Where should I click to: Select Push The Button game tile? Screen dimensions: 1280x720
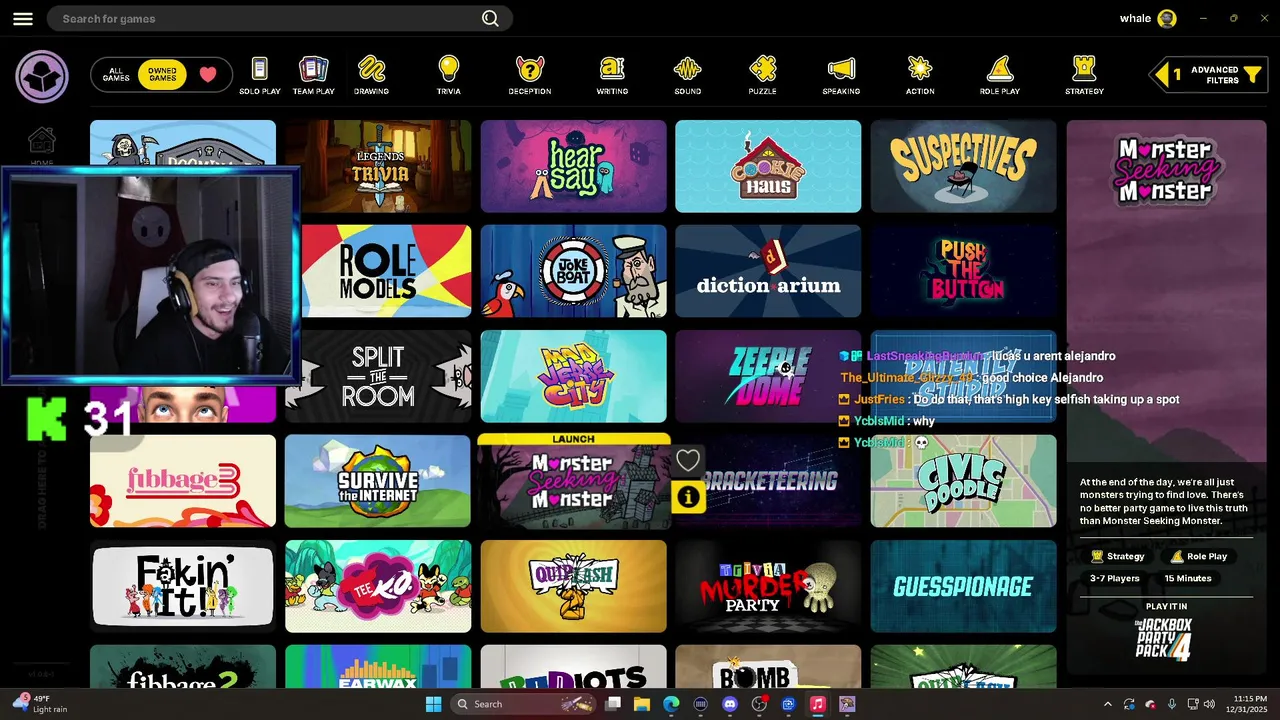[963, 271]
